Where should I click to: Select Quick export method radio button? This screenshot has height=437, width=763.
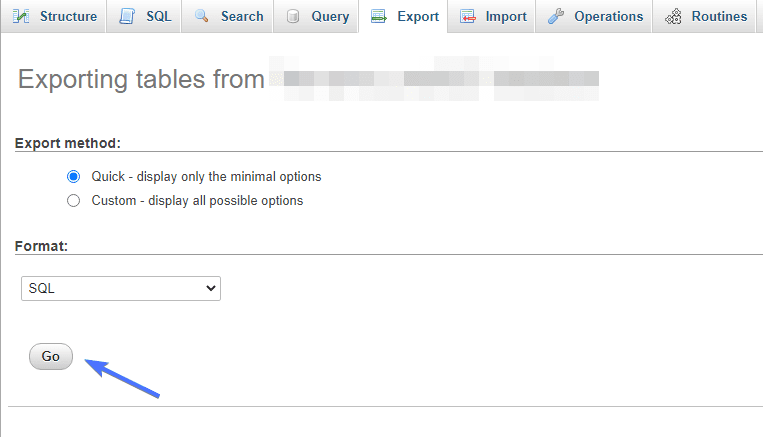coord(73,177)
